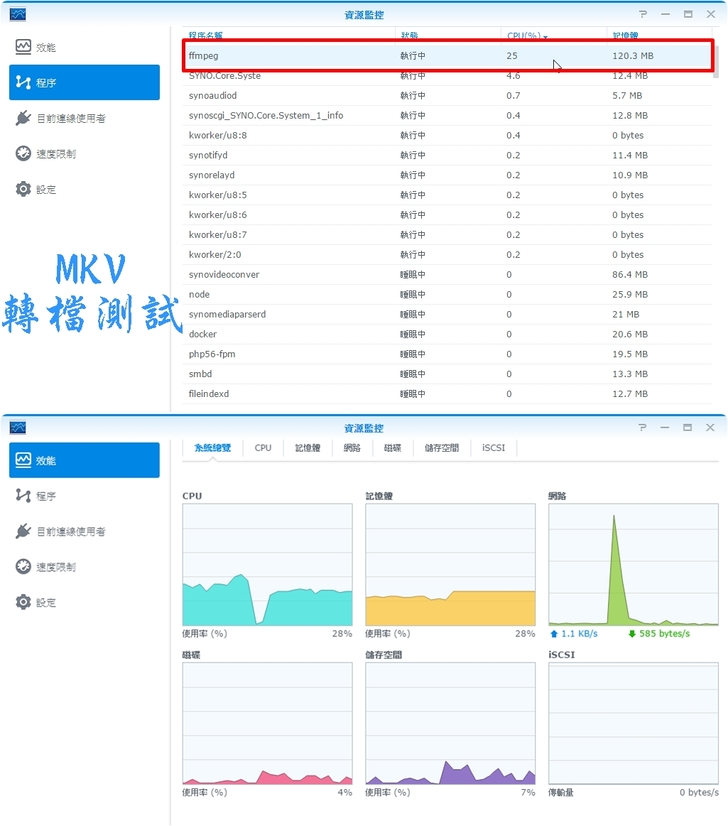Click the 網路 usage chart
This screenshot has height=826, width=728.
coord(633,565)
